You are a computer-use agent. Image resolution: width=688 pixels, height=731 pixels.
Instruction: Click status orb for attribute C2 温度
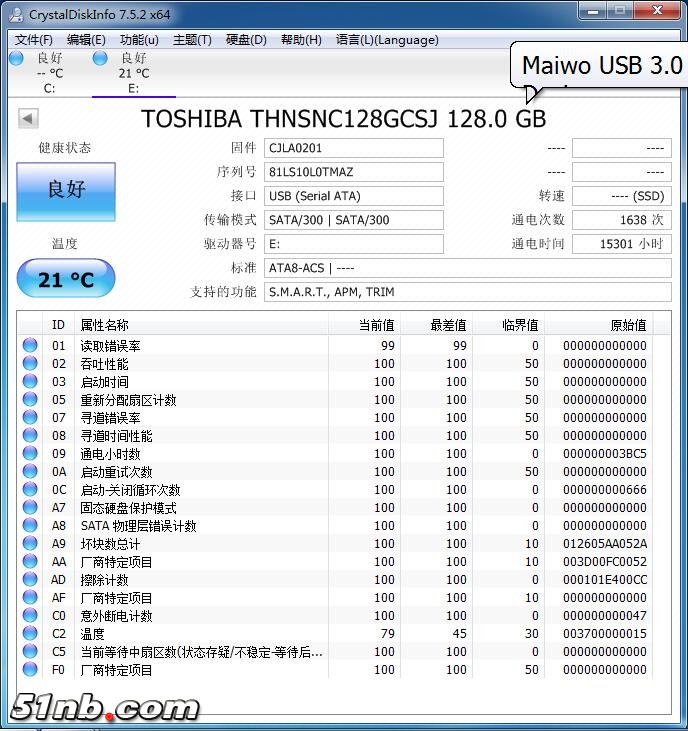coord(30,634)
